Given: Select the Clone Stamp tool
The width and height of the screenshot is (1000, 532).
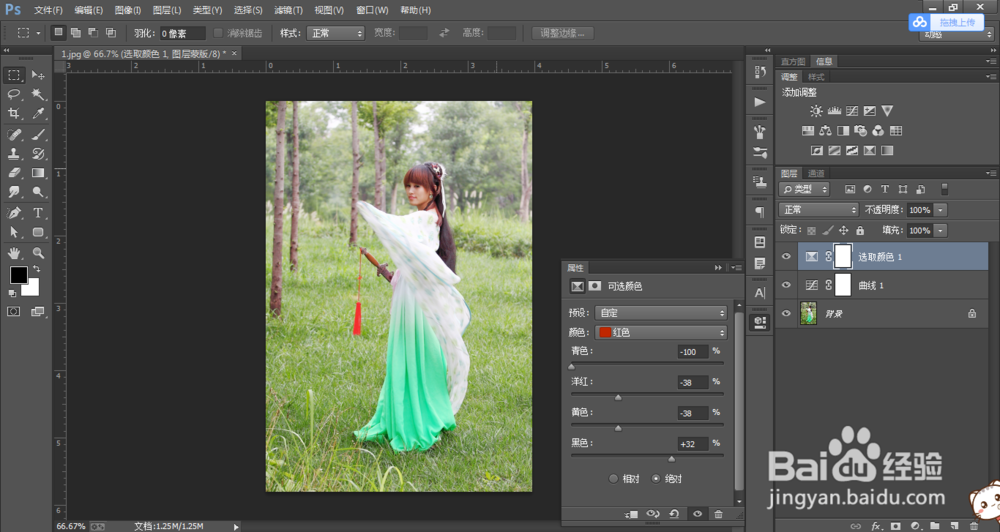Looking at the screenshot, I should [x=13, y=154].
